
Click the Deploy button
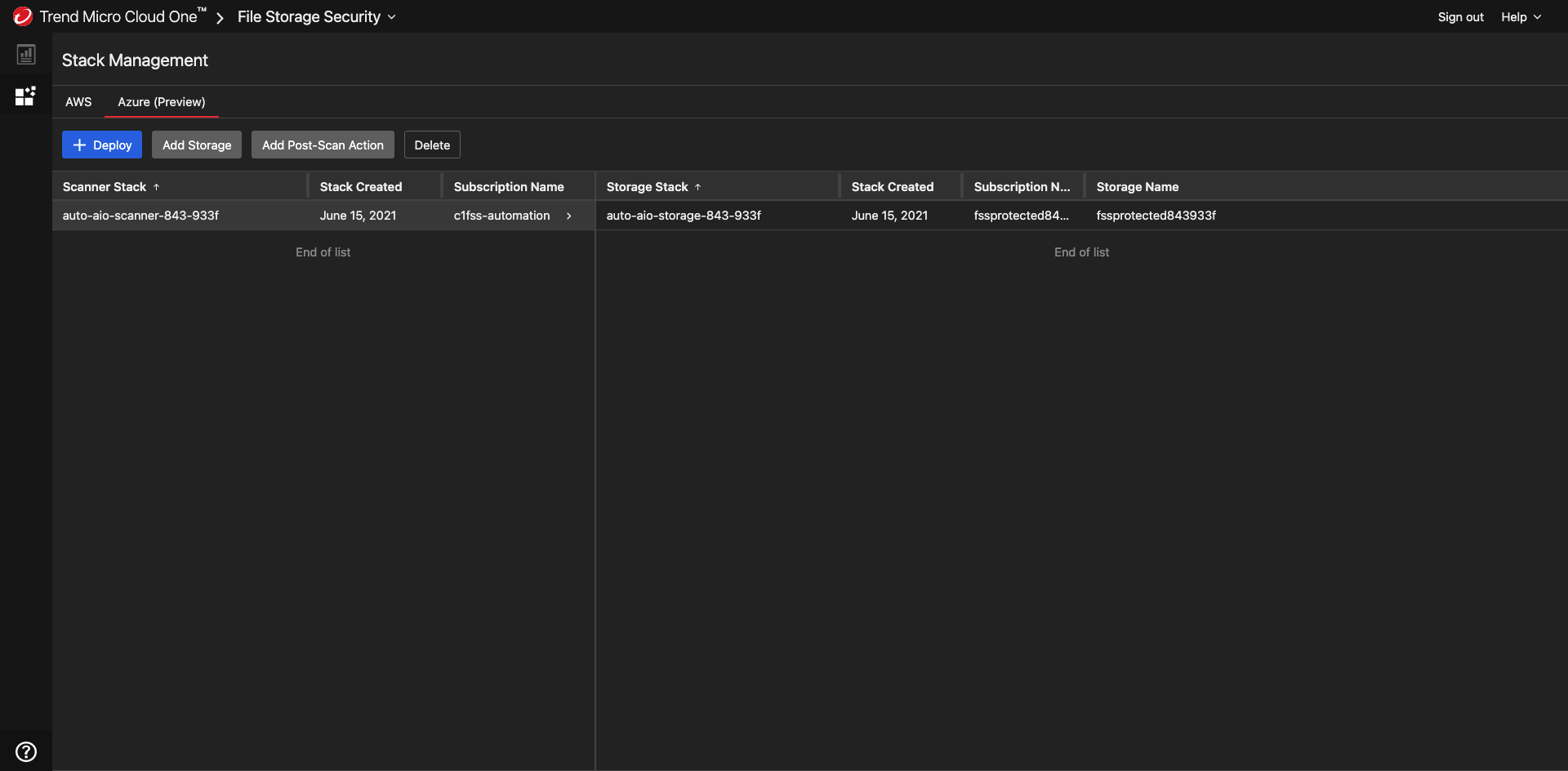click(102, 145)
